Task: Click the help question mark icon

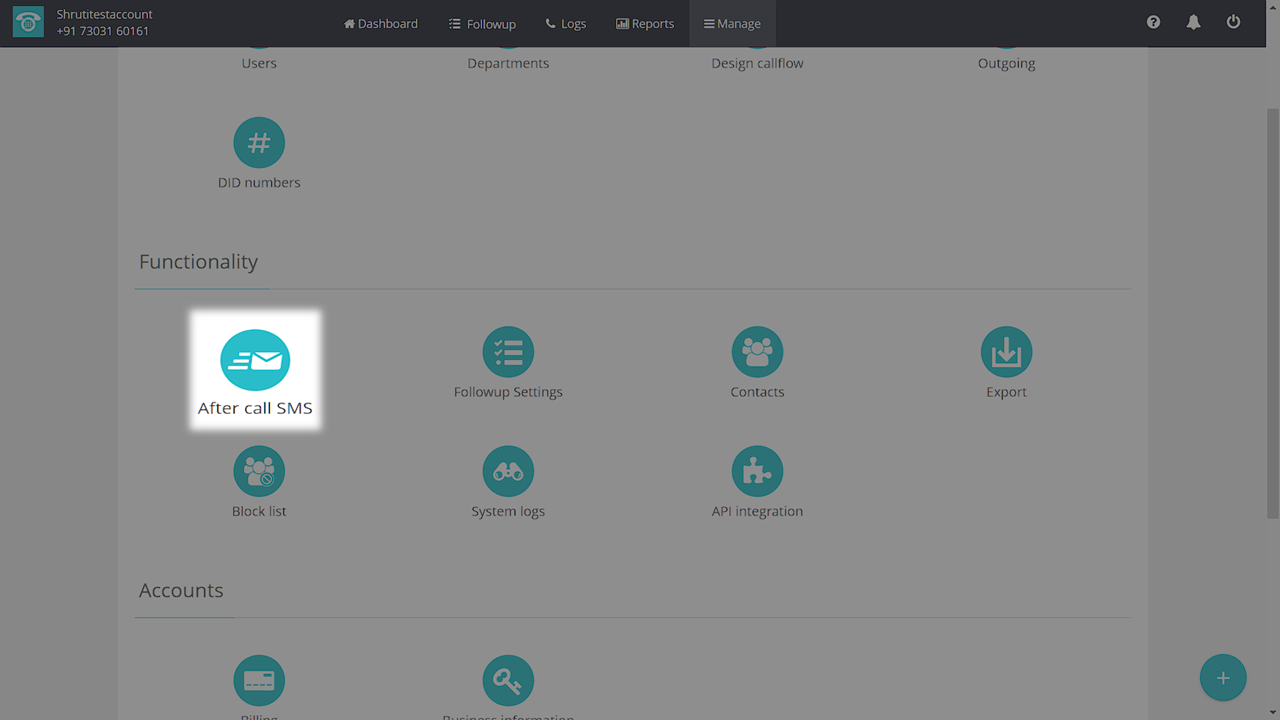Action: pos(1153,22)
